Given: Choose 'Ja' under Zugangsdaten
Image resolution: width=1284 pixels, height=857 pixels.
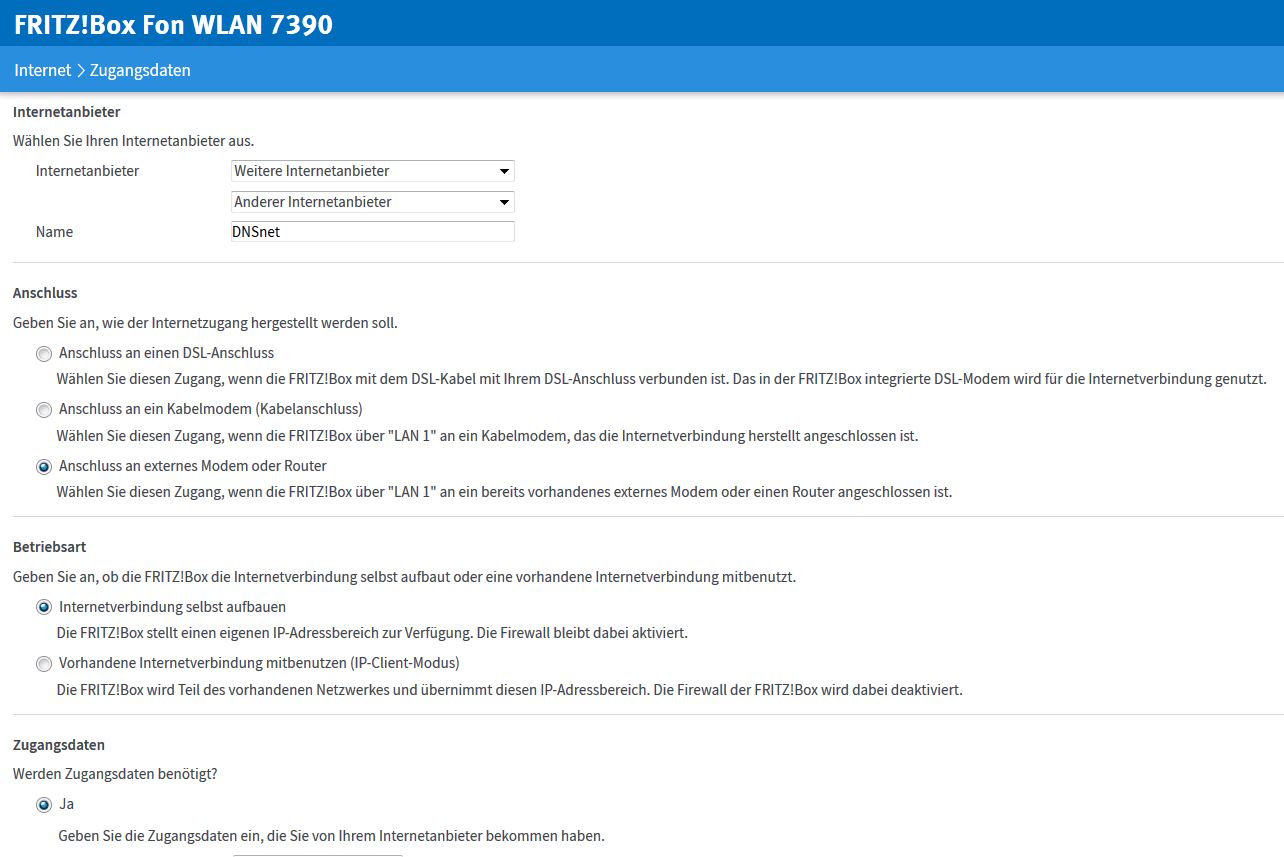Looking at the screenshot, I should 43,805.
